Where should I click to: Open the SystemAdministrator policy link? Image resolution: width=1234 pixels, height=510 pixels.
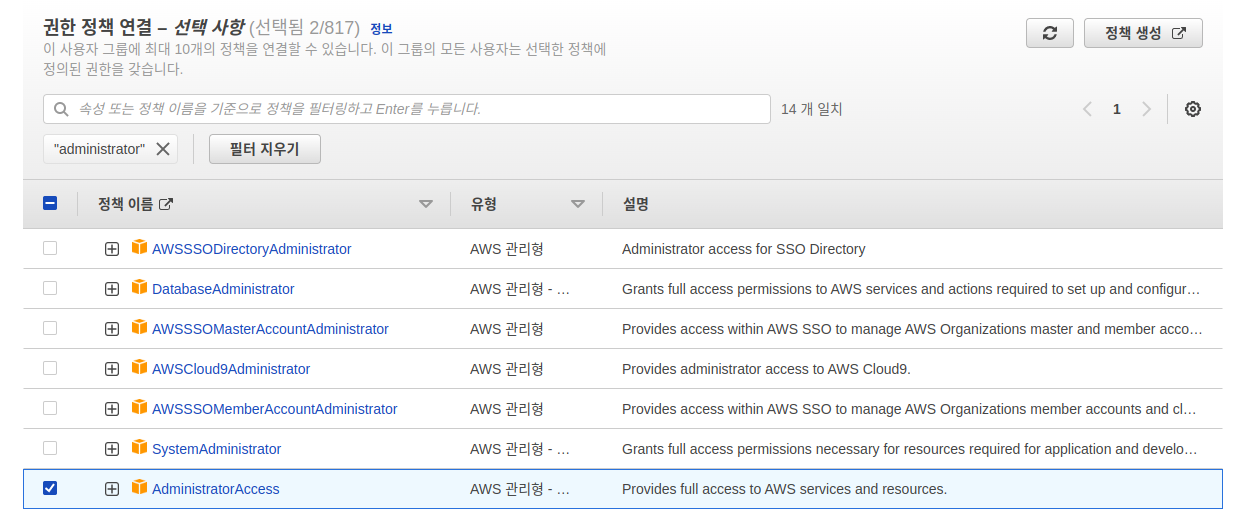coord(217,449)
